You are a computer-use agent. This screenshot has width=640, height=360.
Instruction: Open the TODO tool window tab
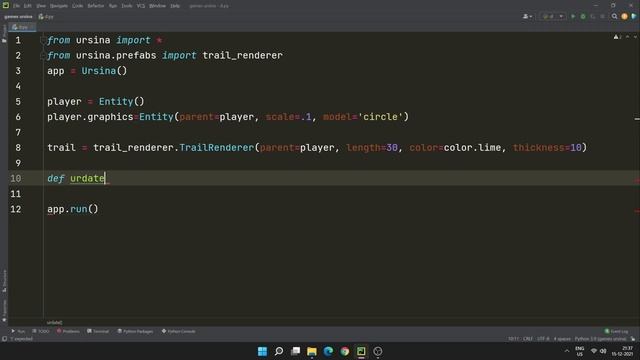point(41,331)
